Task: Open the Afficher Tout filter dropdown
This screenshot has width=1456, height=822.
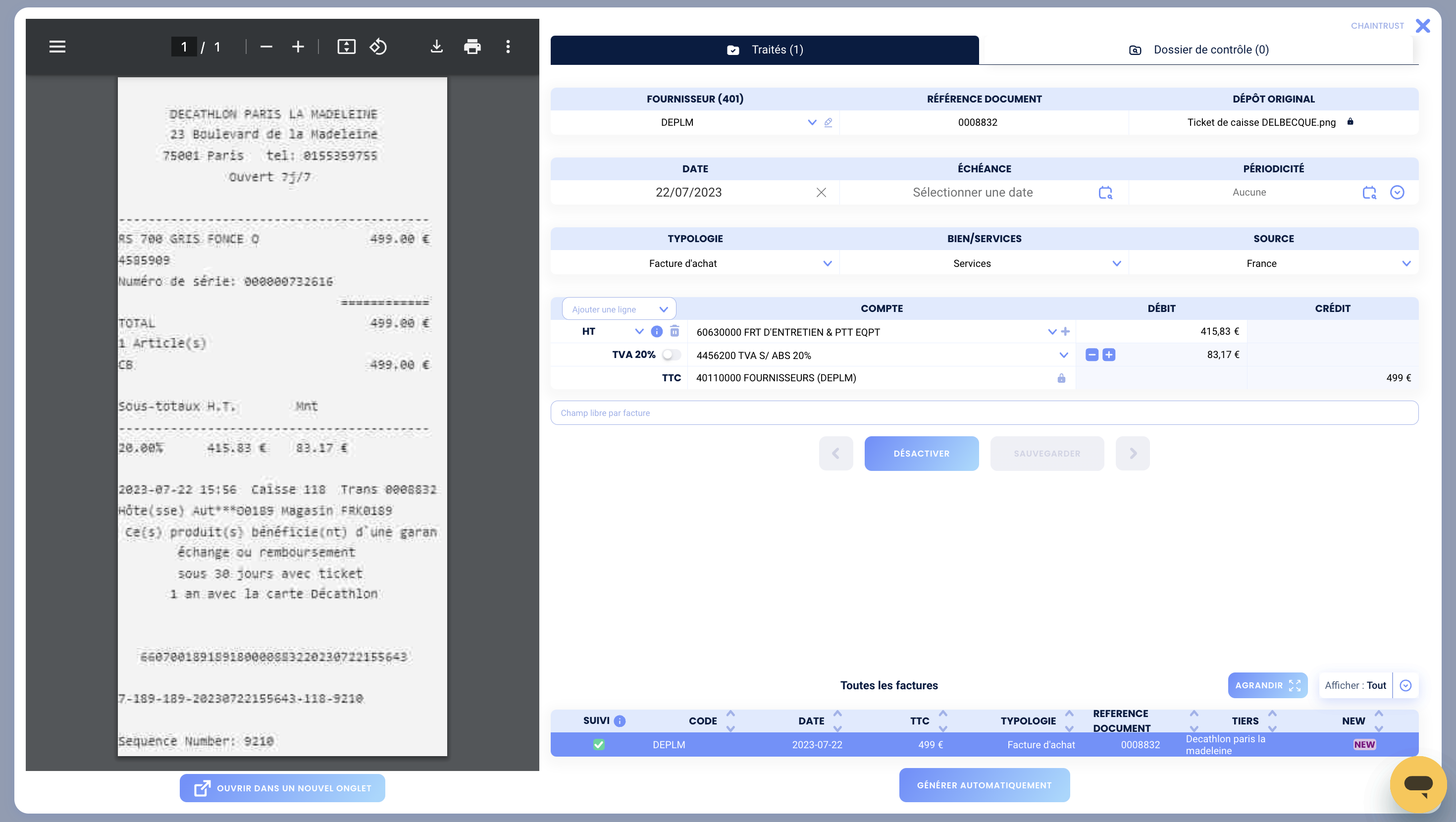Action: click(x=1405, y=685)
